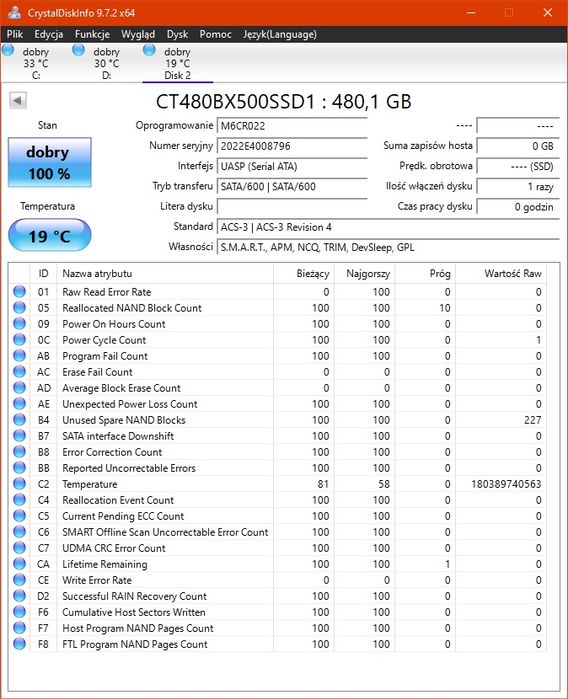Open the Język(Language) menu
568x699 pixels.
click(280, 34)
